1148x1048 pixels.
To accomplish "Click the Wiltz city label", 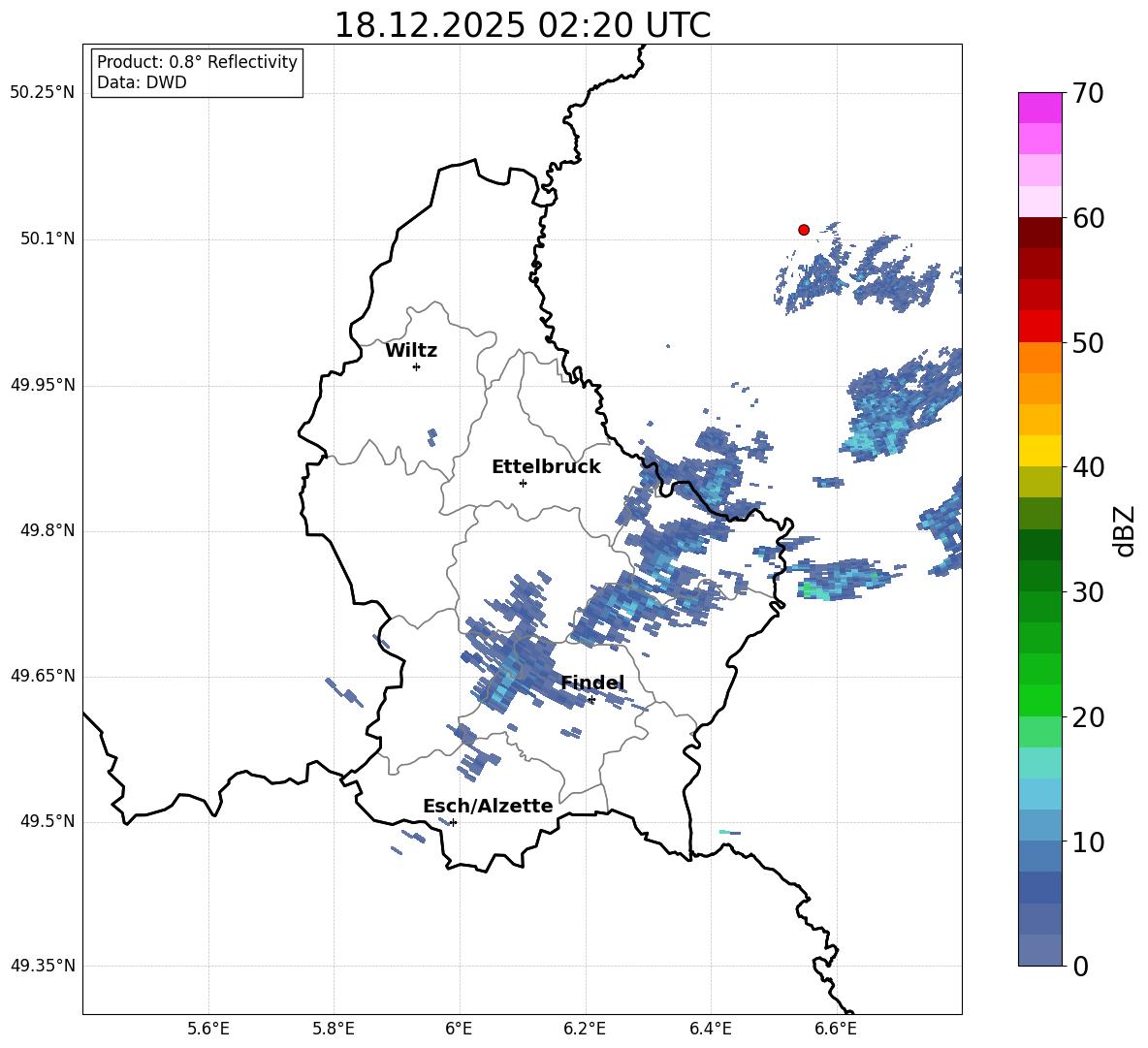I will point(411,351).
